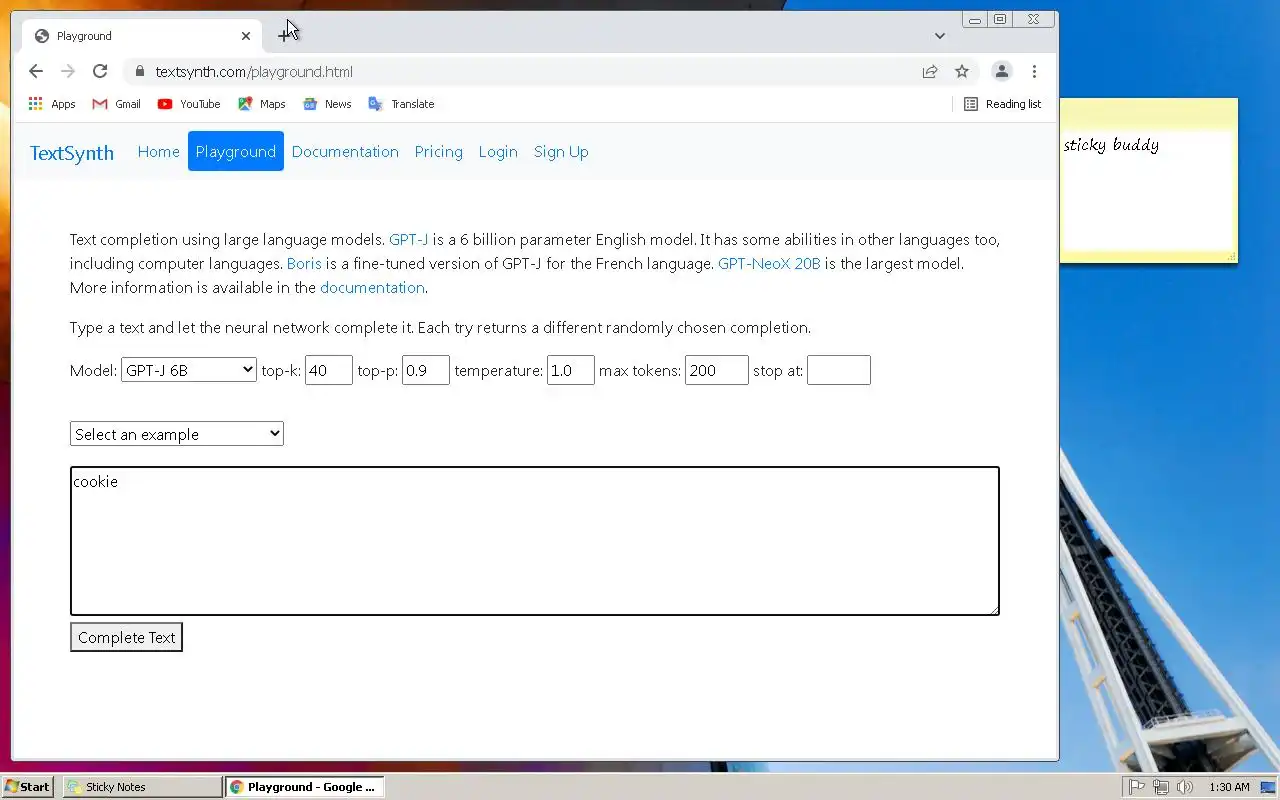Switch to Sticky Notes in the taskbar
Image resolution: width=1280 pixels, height=800 pixels.
[142, 787]
